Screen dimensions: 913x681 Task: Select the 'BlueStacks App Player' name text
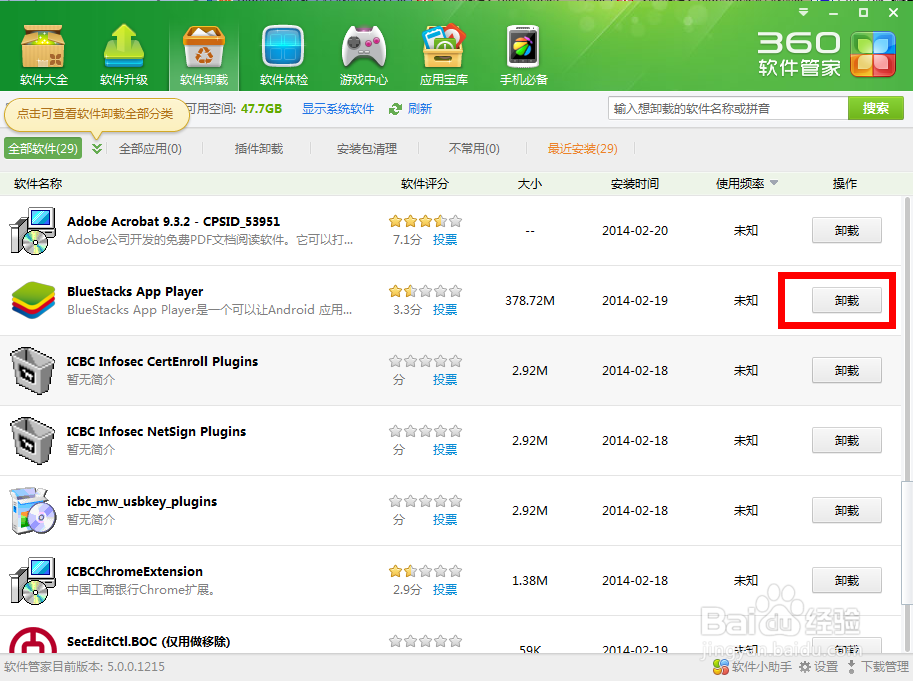coord(135,292)
